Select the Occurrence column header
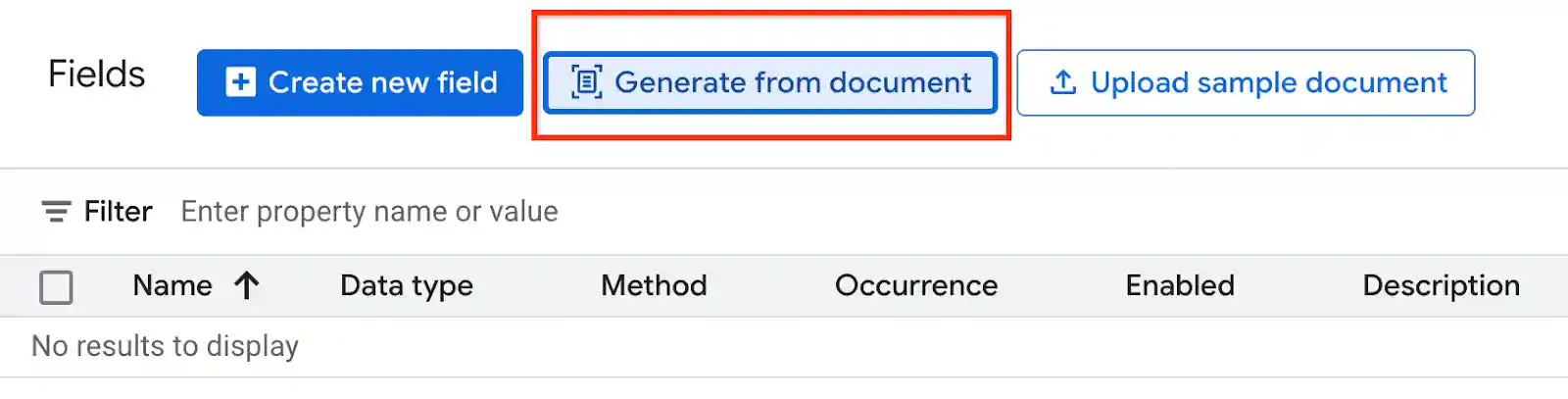 pyautogui.click(x=916, y=286)
